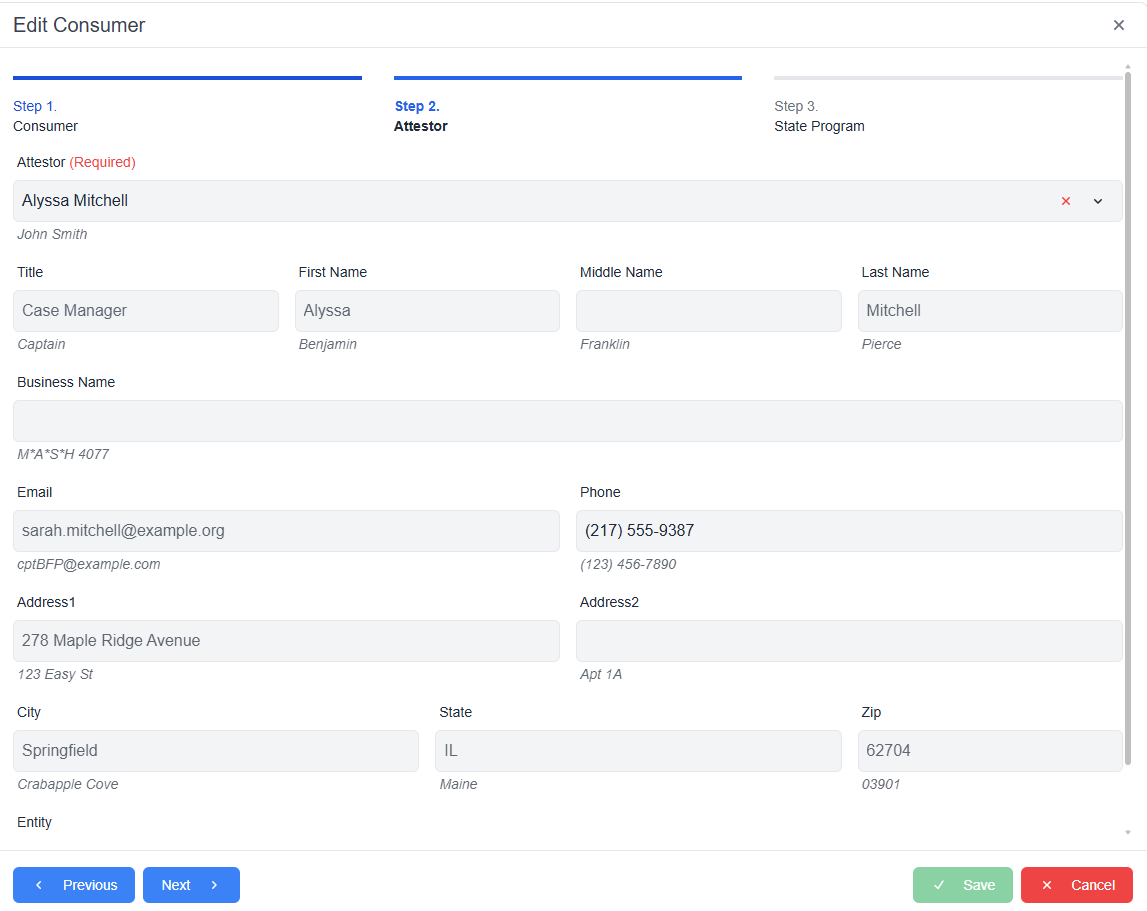Cancel editing the consumer
This screenshot has width=1147, height=911.
(1076, 885)
